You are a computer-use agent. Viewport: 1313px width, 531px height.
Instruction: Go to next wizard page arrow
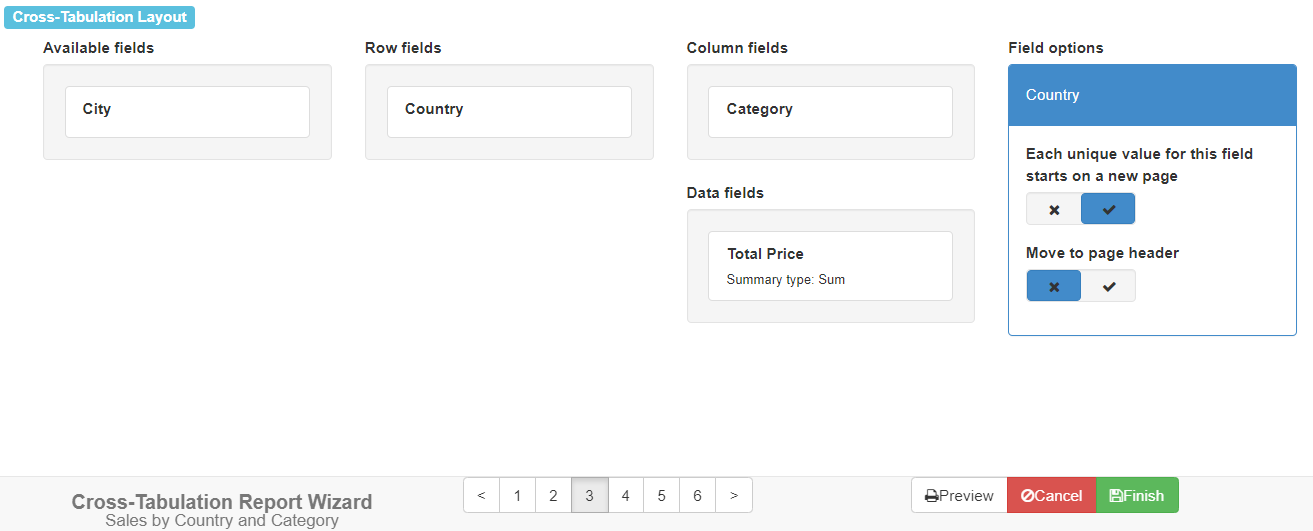pos(734,495)
